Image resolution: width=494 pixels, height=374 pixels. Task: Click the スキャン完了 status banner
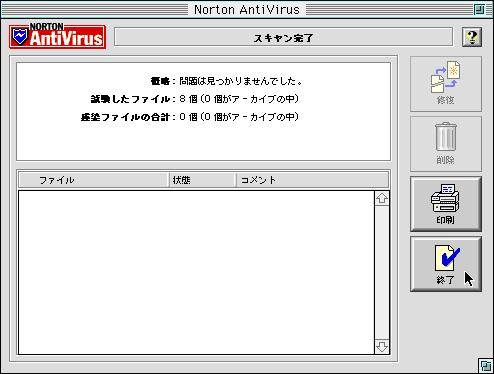pos(283,37)
